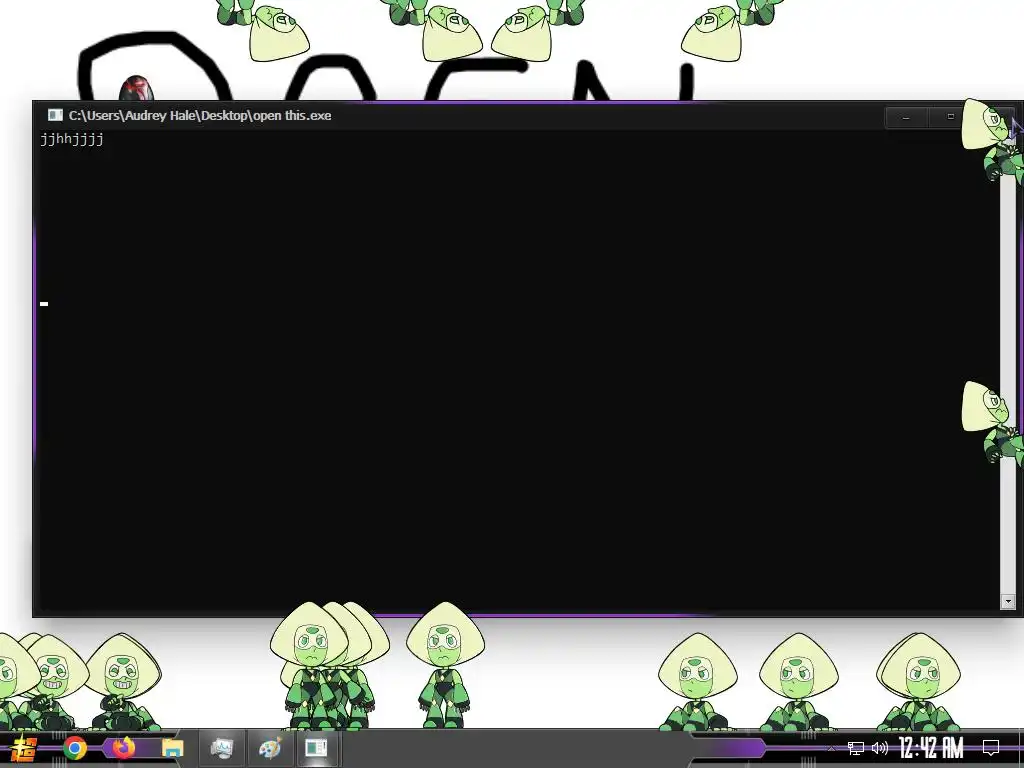Click the blinking cursor in the console
The image size is (1024, 768).
pyautogui.click(x=44, y=304)
